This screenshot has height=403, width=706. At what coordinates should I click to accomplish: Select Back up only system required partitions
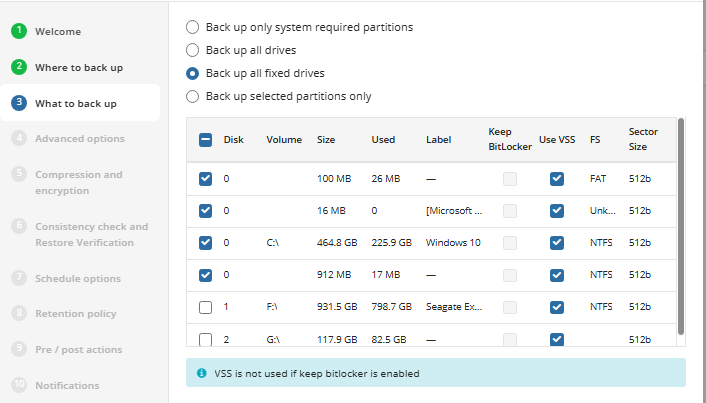click(x=192, y=27)
